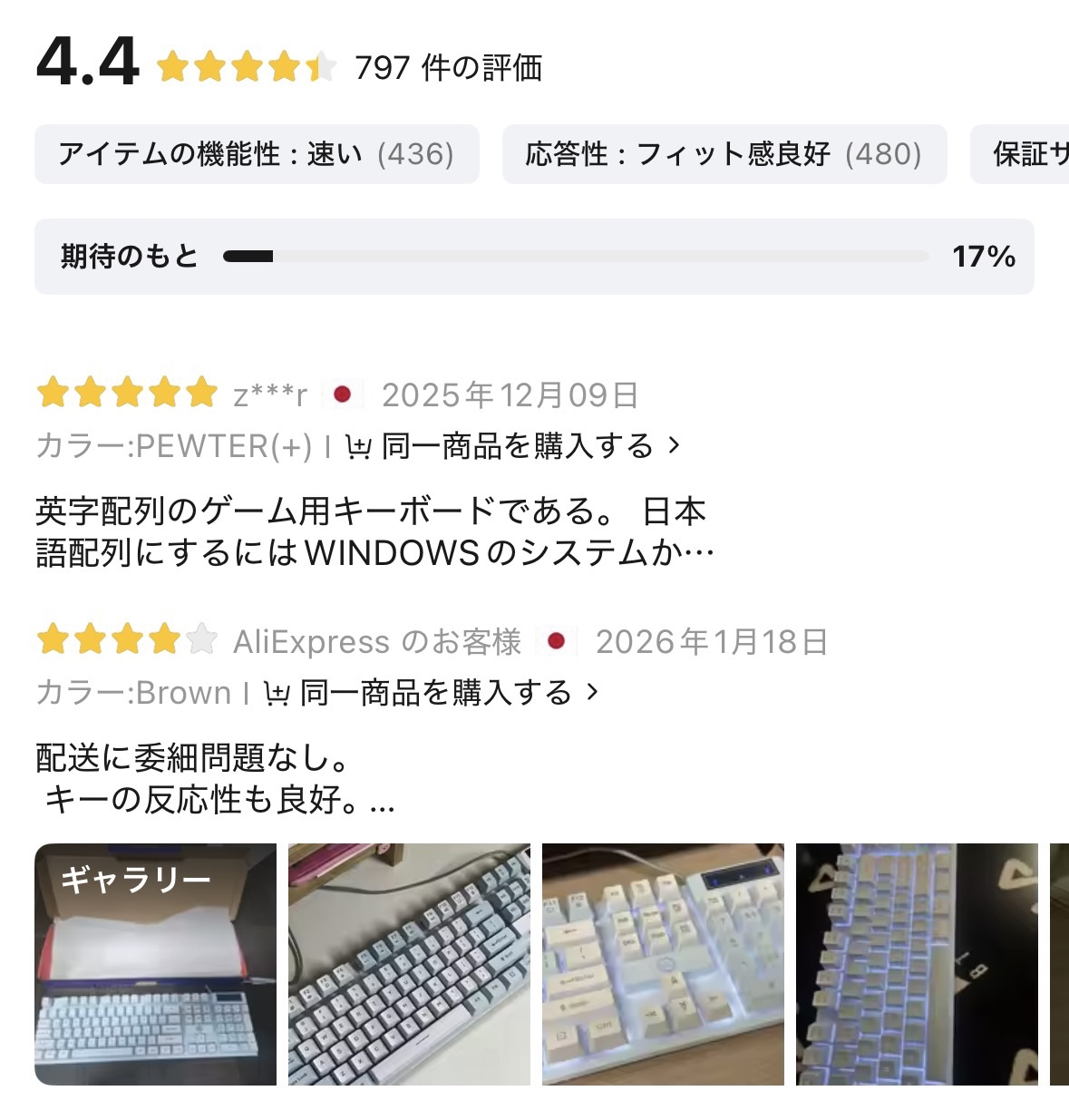Click the Japan flag beside AliExpress のお客様

556,641
